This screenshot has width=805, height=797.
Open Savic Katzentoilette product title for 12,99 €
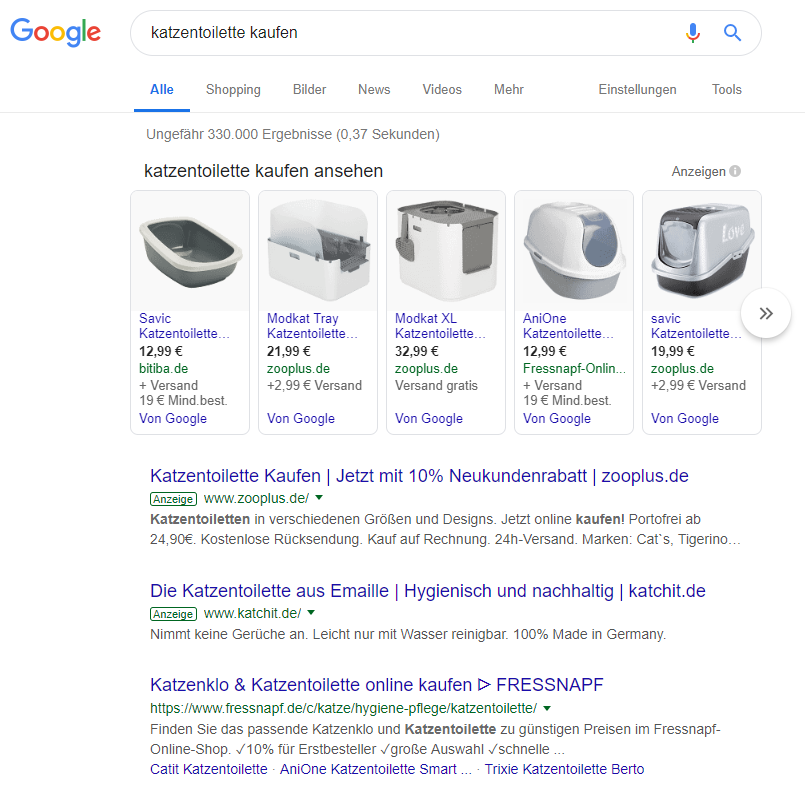point(184,326)
